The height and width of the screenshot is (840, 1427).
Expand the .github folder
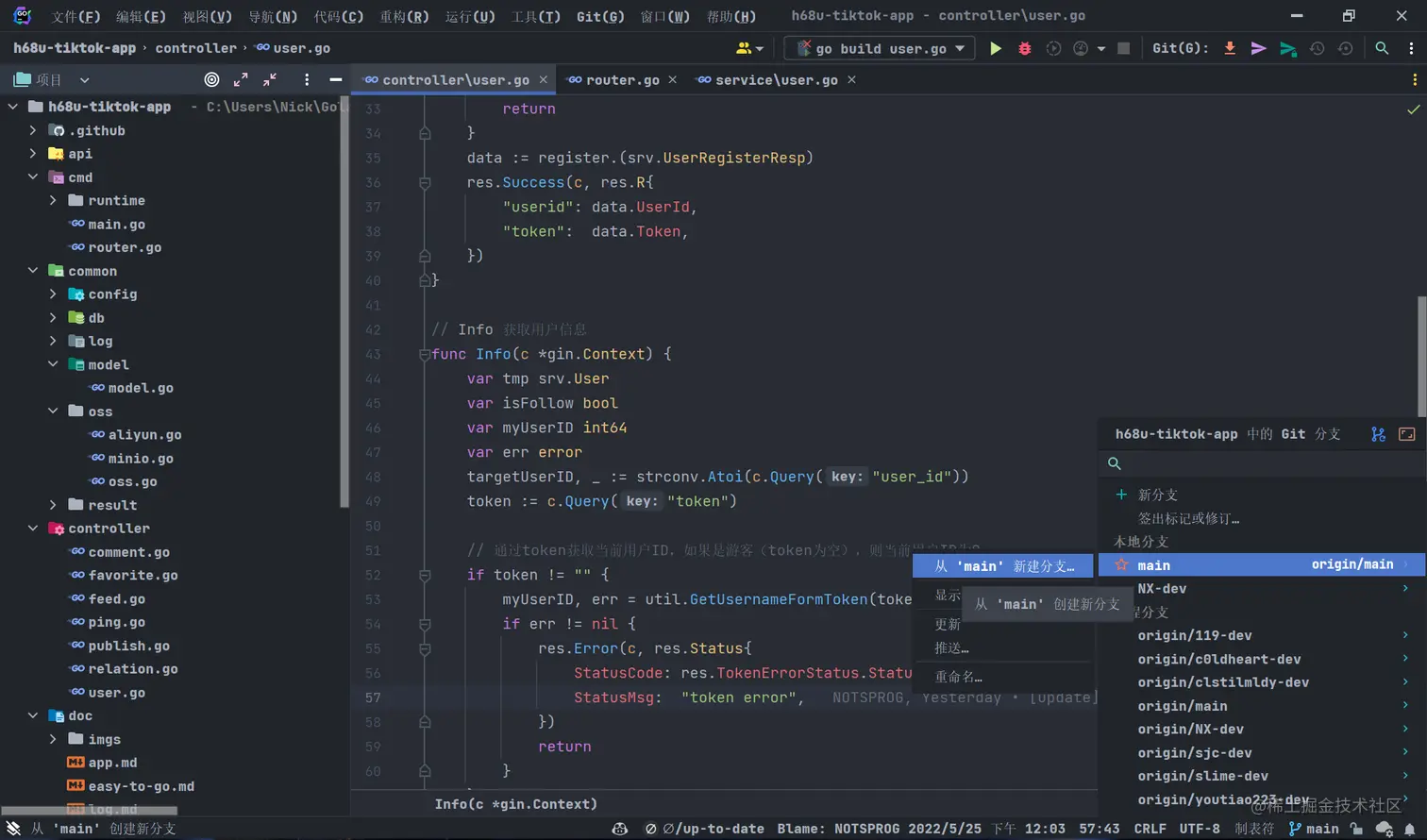click(33, 130)
